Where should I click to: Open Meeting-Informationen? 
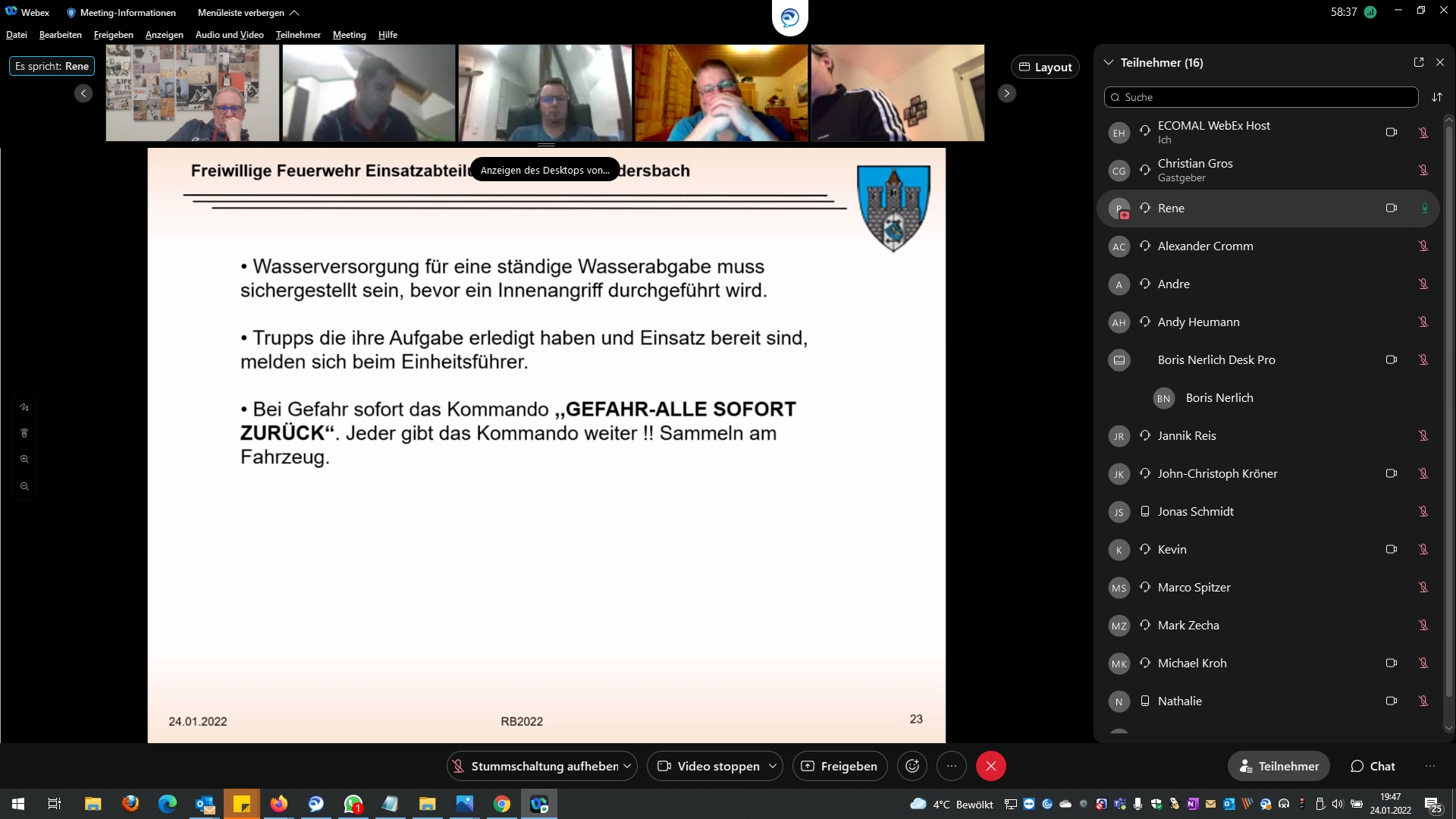coord(121,13)
